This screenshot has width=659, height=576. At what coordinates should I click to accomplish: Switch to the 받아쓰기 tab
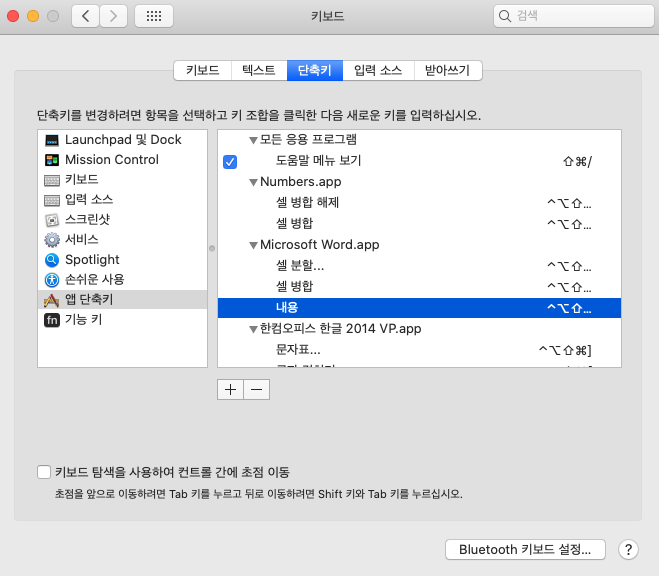click(x=448, y=70)
